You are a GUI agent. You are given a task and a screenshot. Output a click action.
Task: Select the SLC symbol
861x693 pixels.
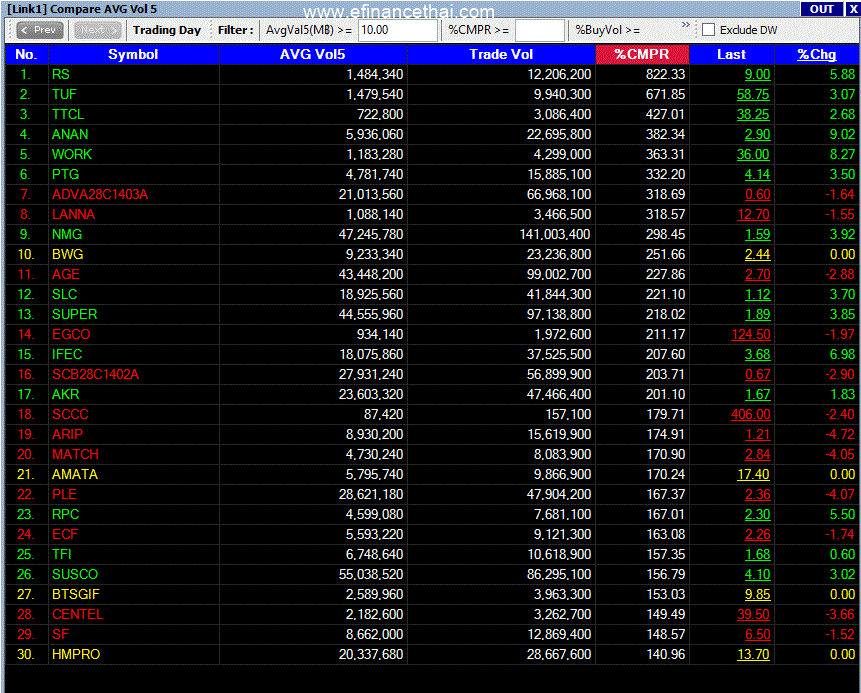point(65,294)
